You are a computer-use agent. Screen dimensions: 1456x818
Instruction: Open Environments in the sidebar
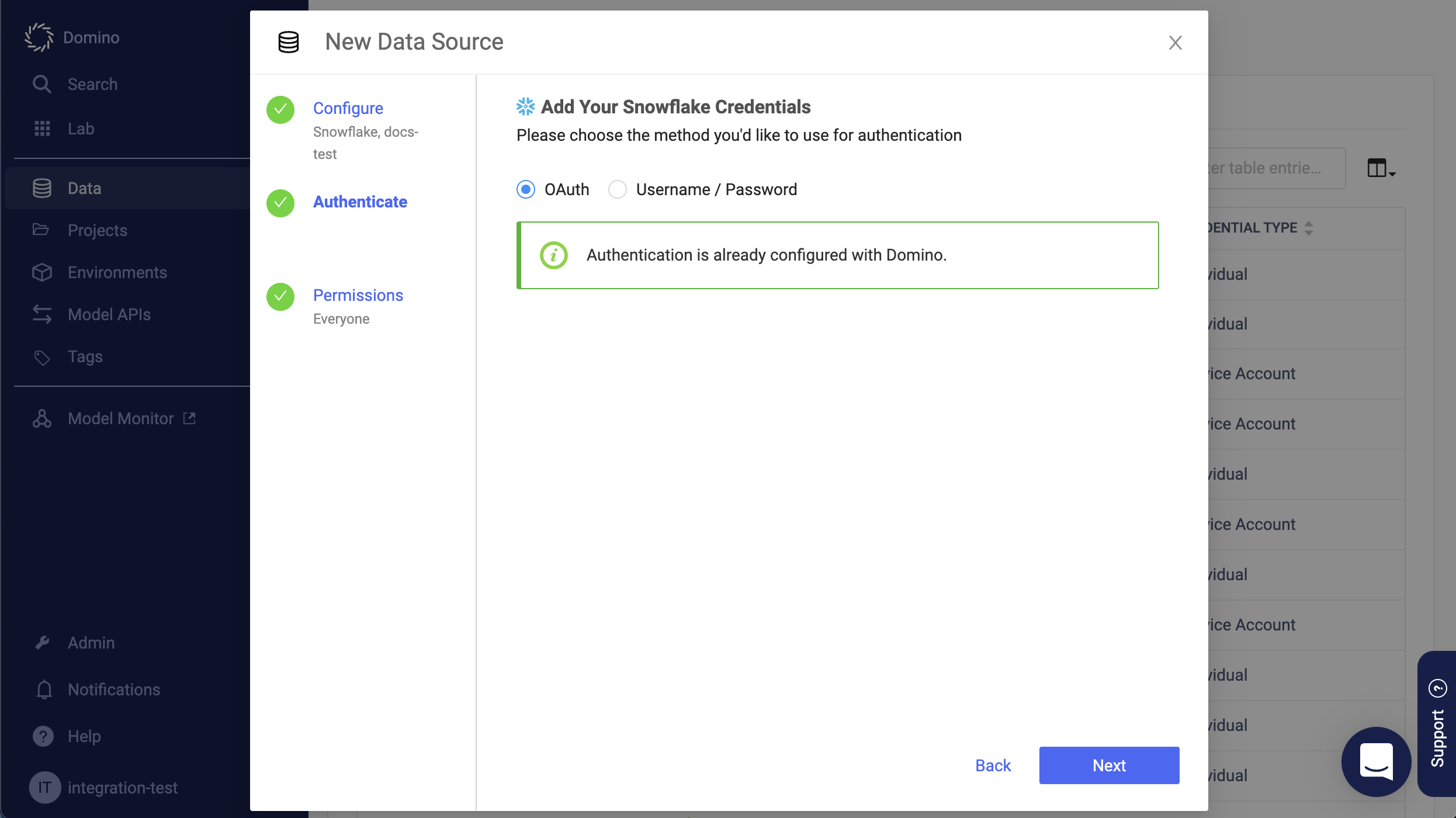point(117,272)
